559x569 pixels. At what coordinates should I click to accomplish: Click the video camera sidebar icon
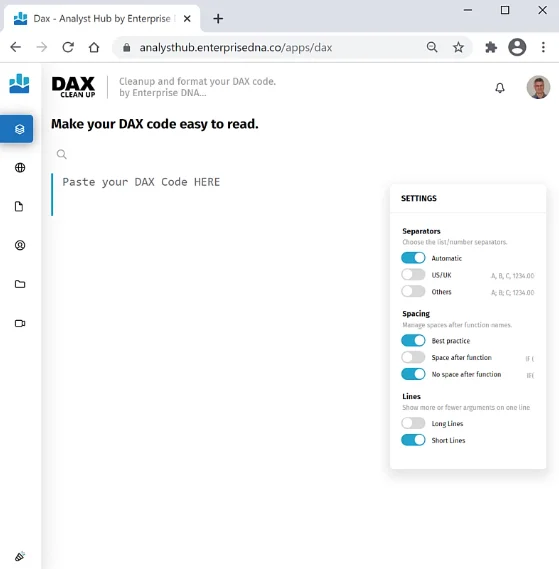click(x=20, y=323)
